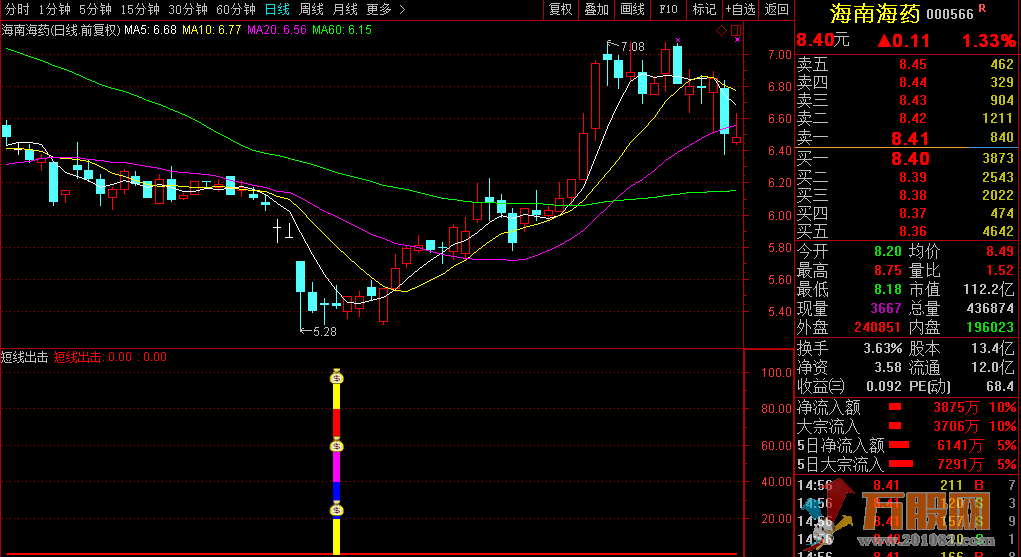Image resolution: width=1021 pixels, height=557 pixels.
Task: Add stock via +自选 button
Action: pyautogui.click(x=741, y=10)
